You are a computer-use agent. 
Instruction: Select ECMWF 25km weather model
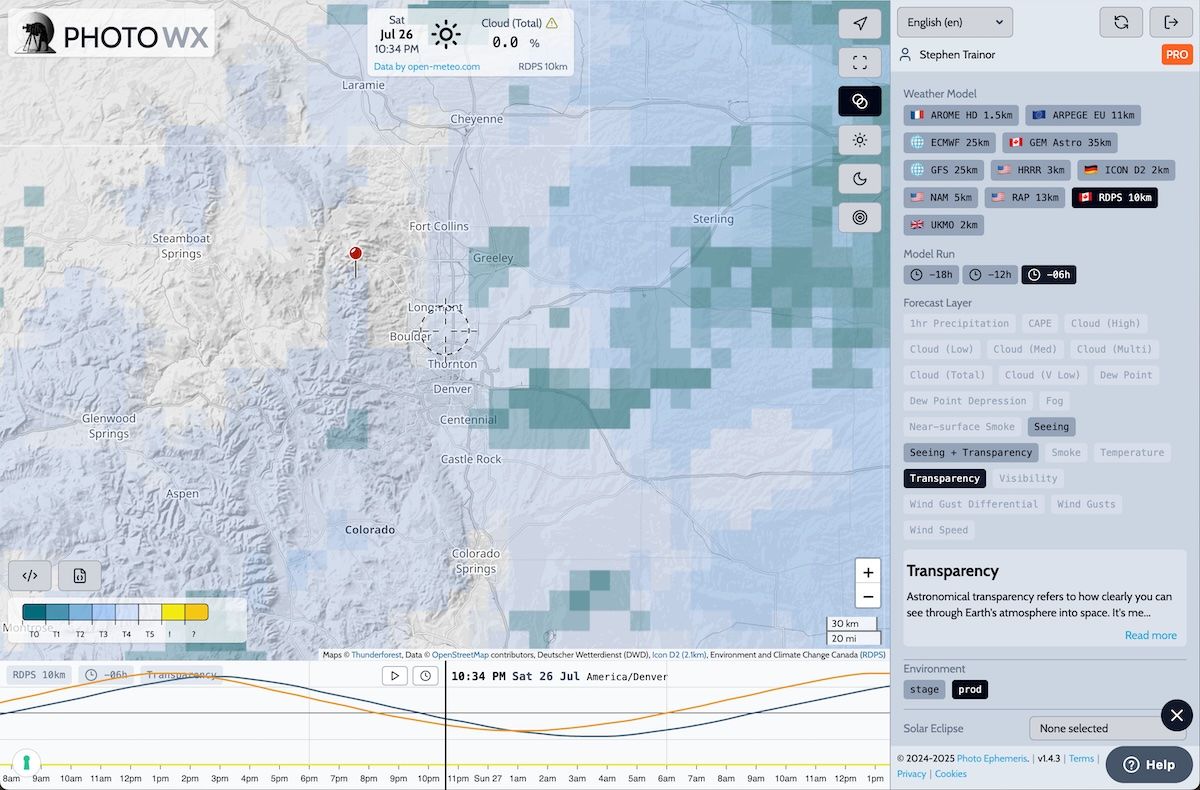(x=950, y=142)
